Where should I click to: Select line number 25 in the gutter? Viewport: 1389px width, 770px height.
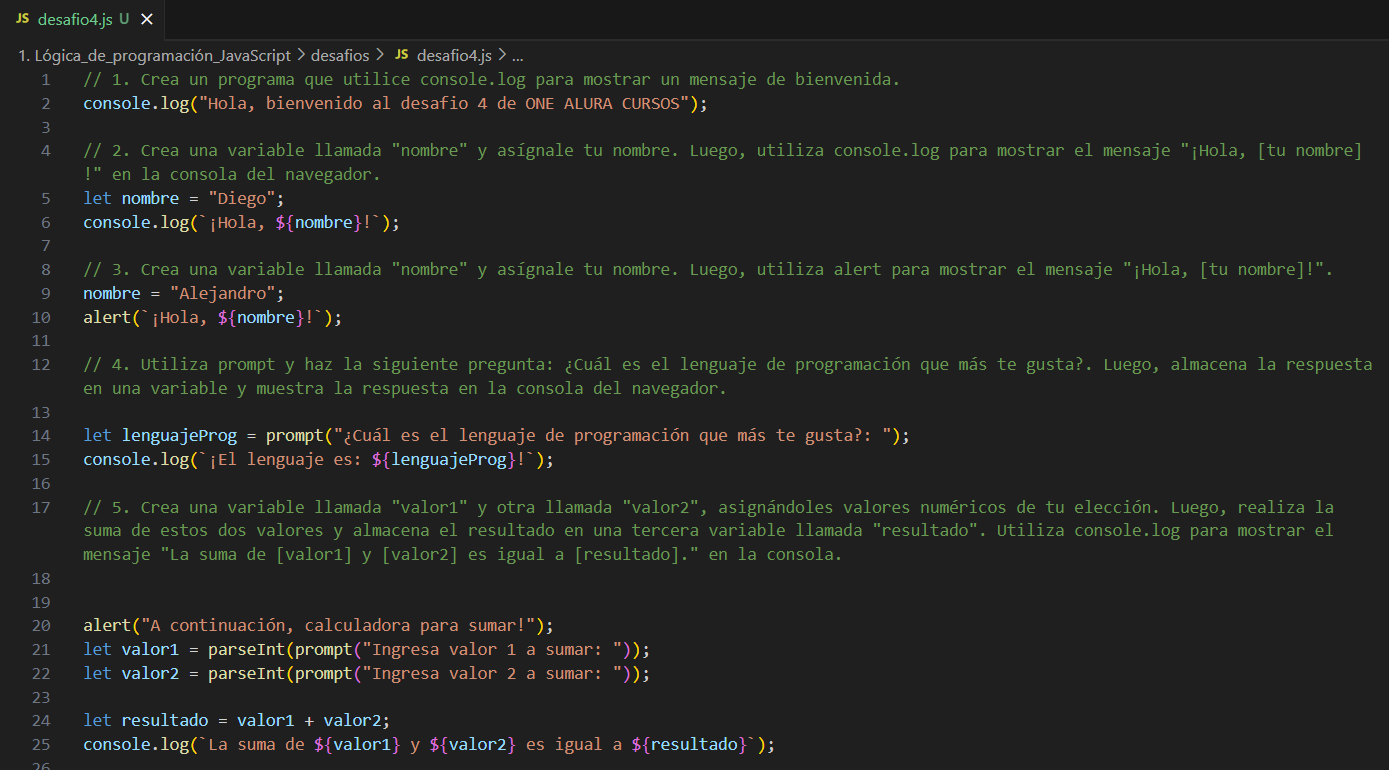coord(41,745)
